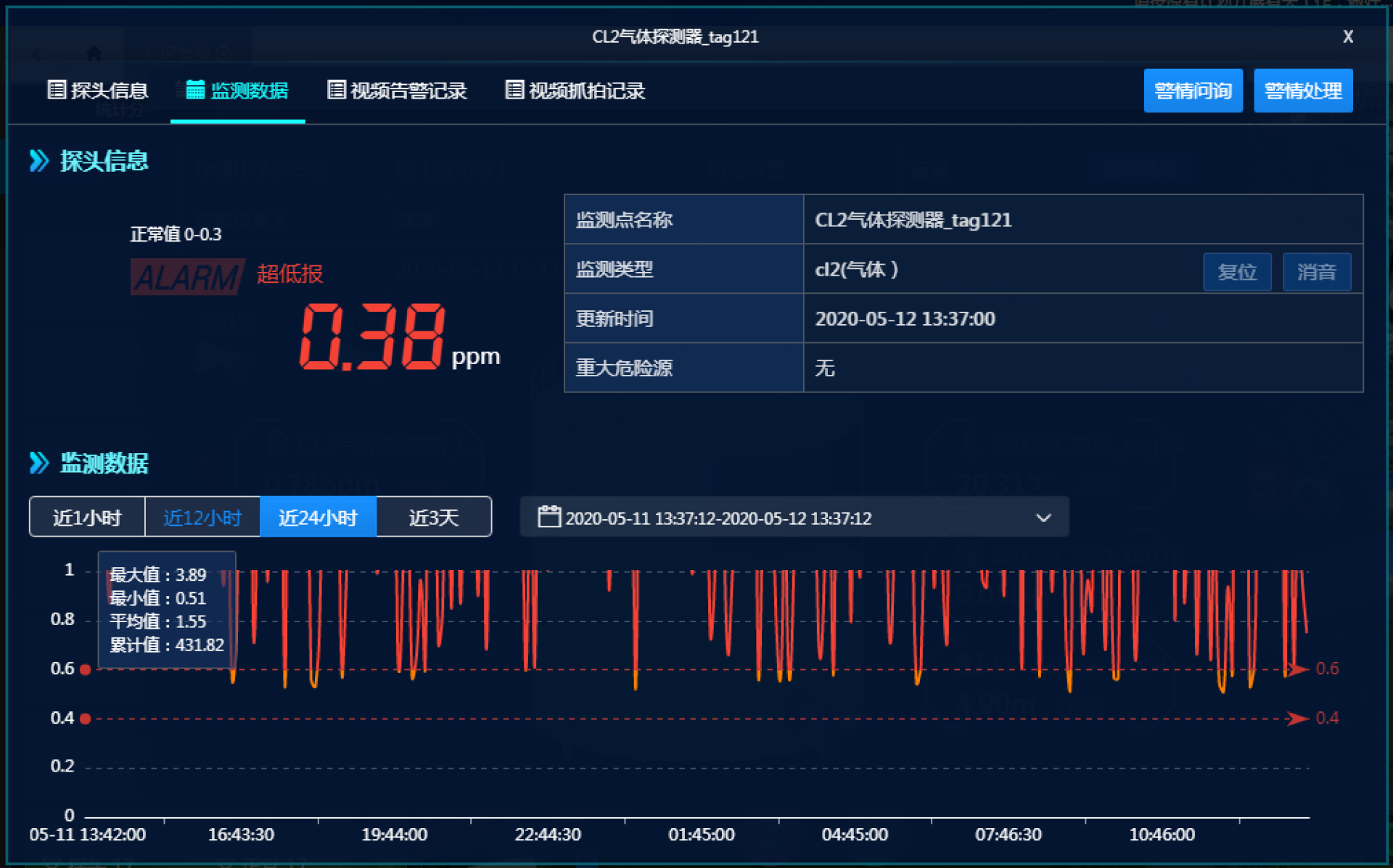Open the 视频告警记录 tab
This screenshot has height=868, width=1393.
[408, 91]
